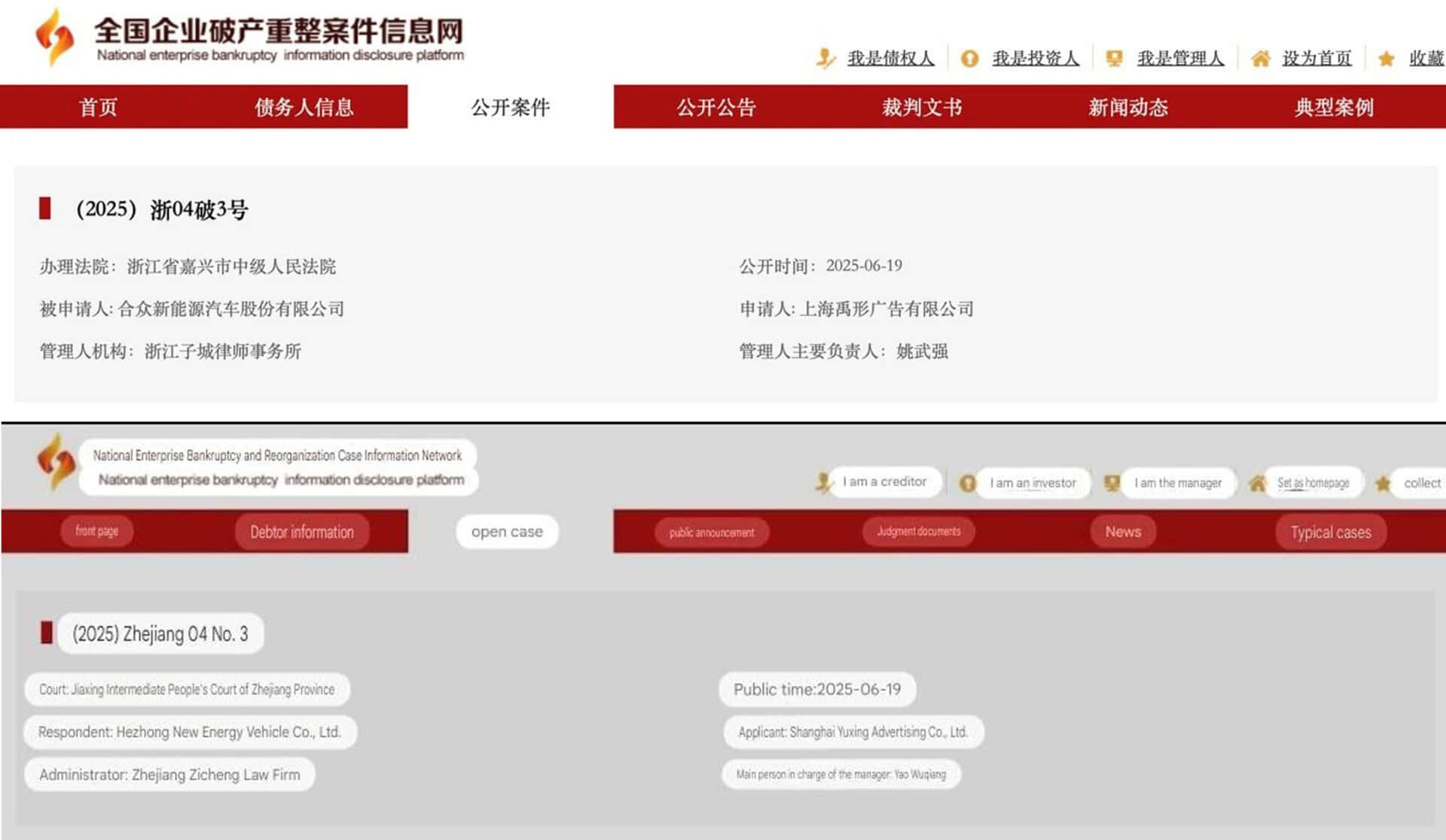The image size is (1446, 840).
Task: Click the manager name 姚武强
Action: coord(922,352)
